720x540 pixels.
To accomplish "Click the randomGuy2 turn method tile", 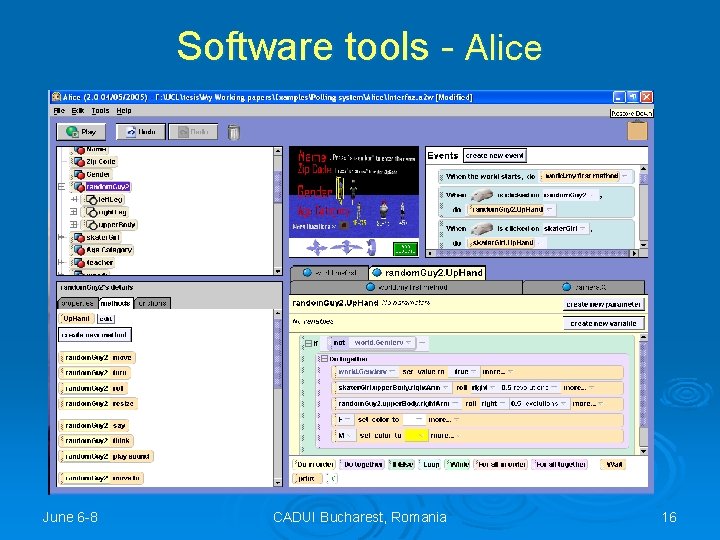I will 94,373.
